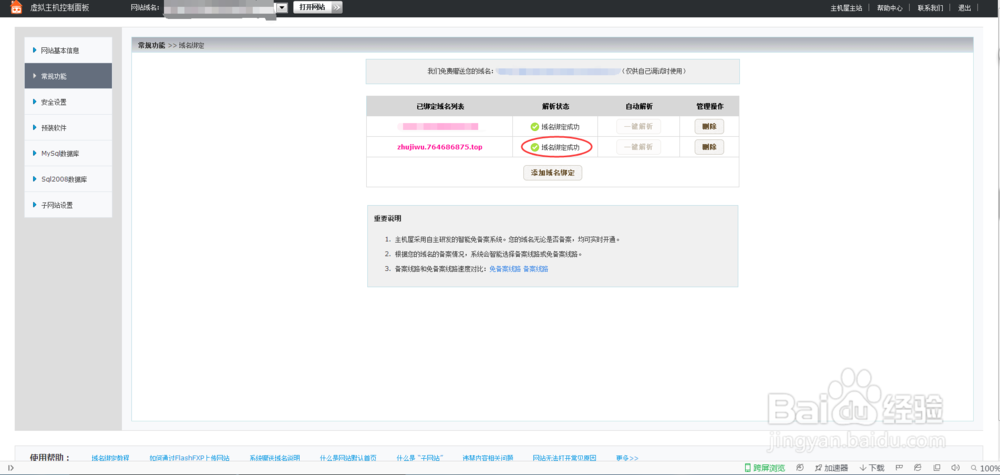Expand 子网站设置 in sidebar
The image size is (1000, 475).
coord(68,205)
